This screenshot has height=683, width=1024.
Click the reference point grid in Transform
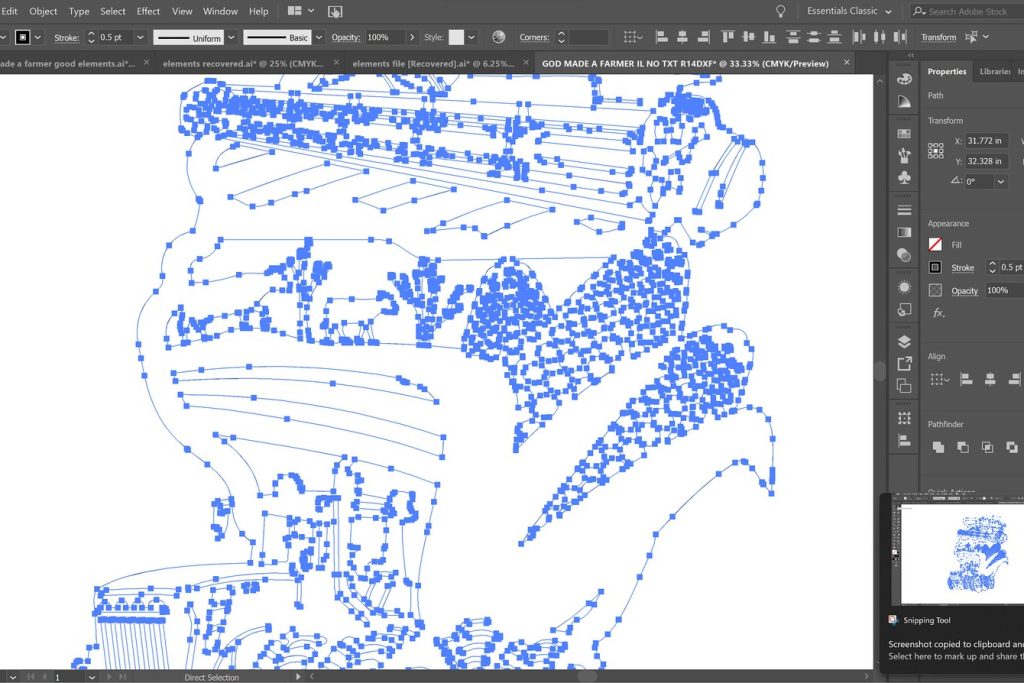pyautogui.click(x=935, y=151)
